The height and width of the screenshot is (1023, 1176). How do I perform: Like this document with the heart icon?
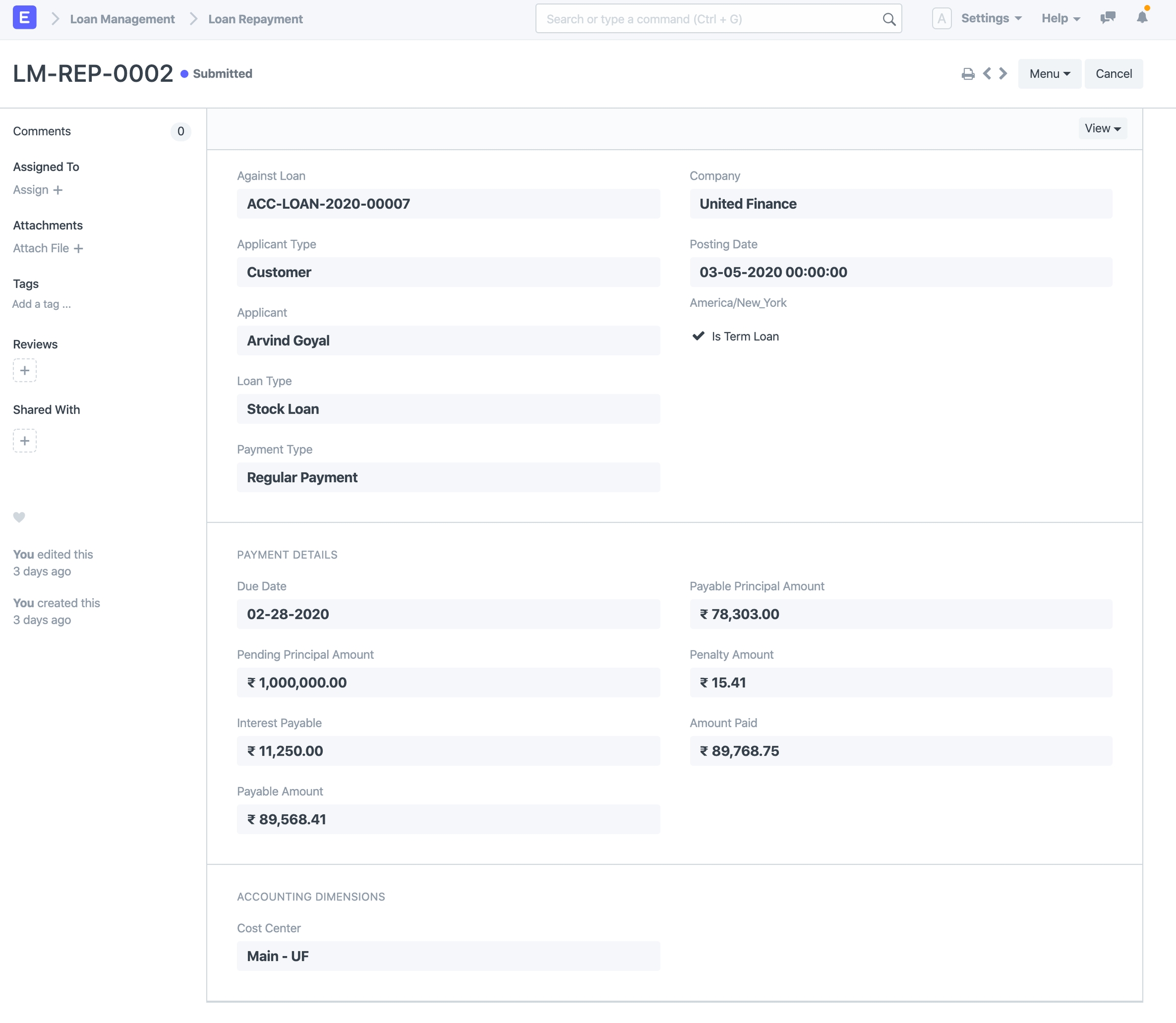click(x=19, y=517)
